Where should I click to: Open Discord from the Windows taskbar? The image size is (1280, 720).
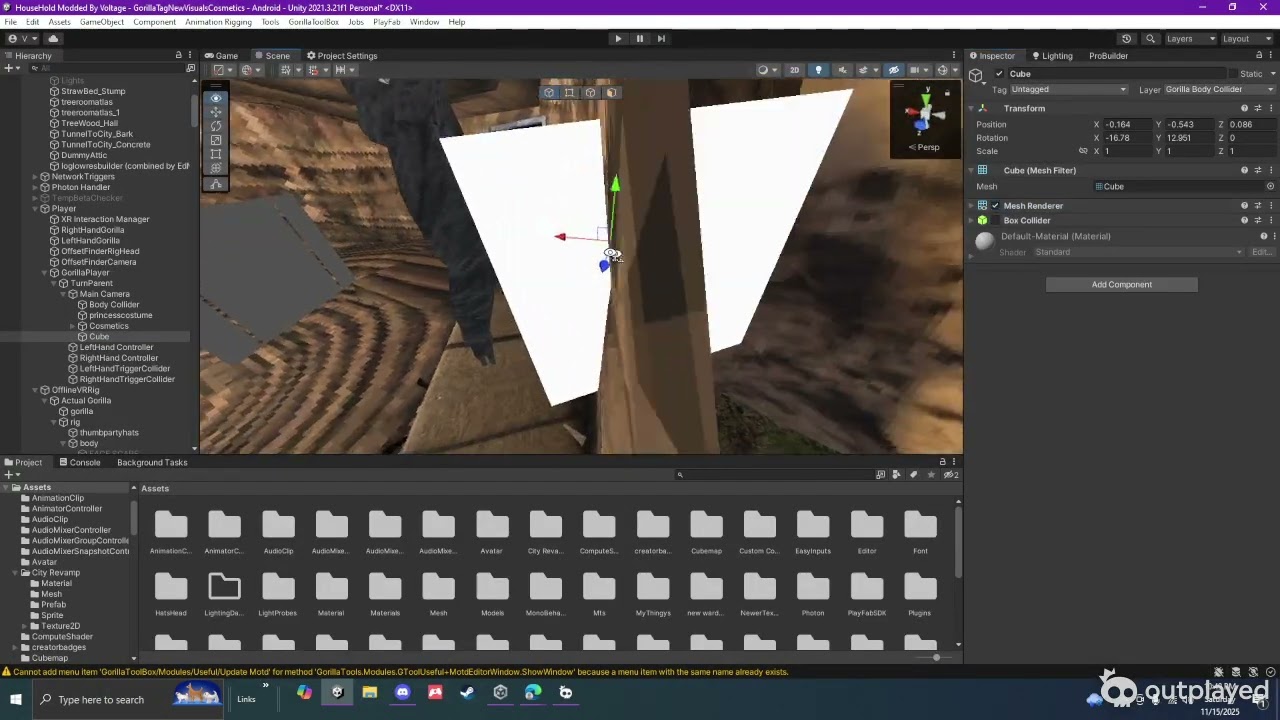click(403, 693)
